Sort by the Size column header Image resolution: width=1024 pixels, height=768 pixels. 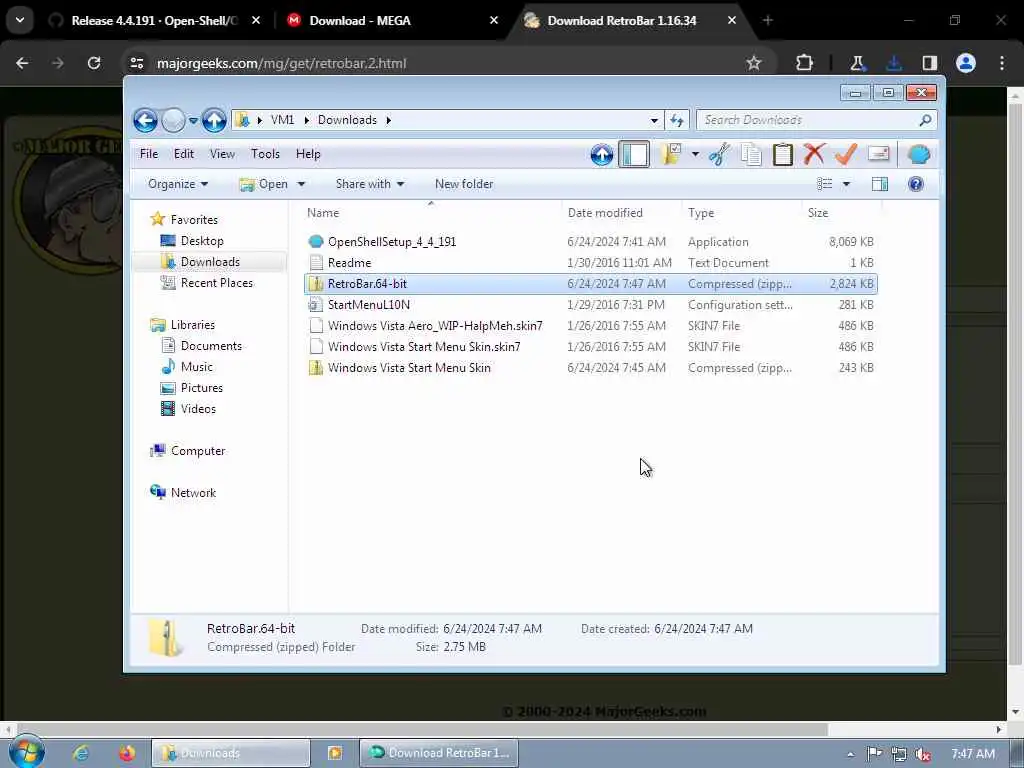click(840, 213)
